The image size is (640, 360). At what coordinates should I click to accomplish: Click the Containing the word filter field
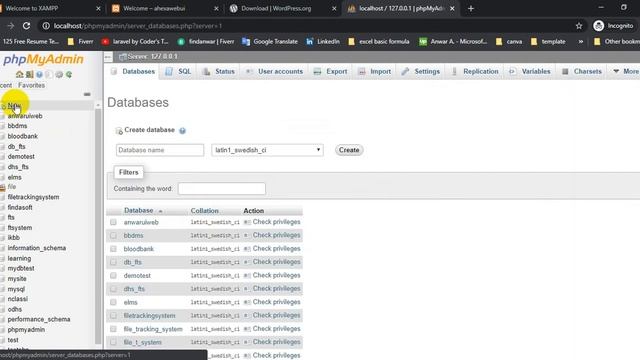[x=222, y=189]
